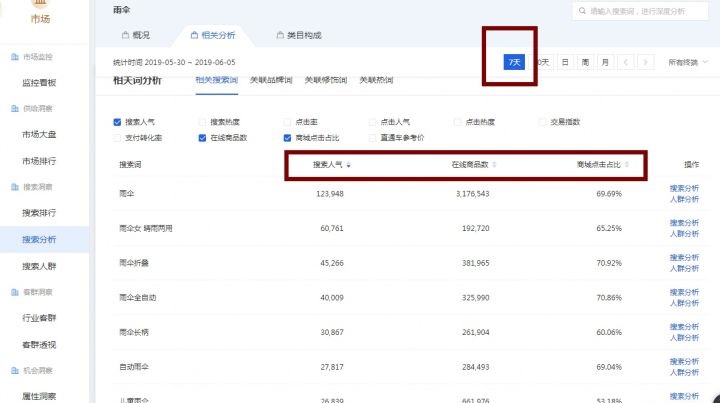Viewport: 724px width, 403px height.
Task: Sort by 搜索人气 column arrow
Action: (x=349, y=165)
